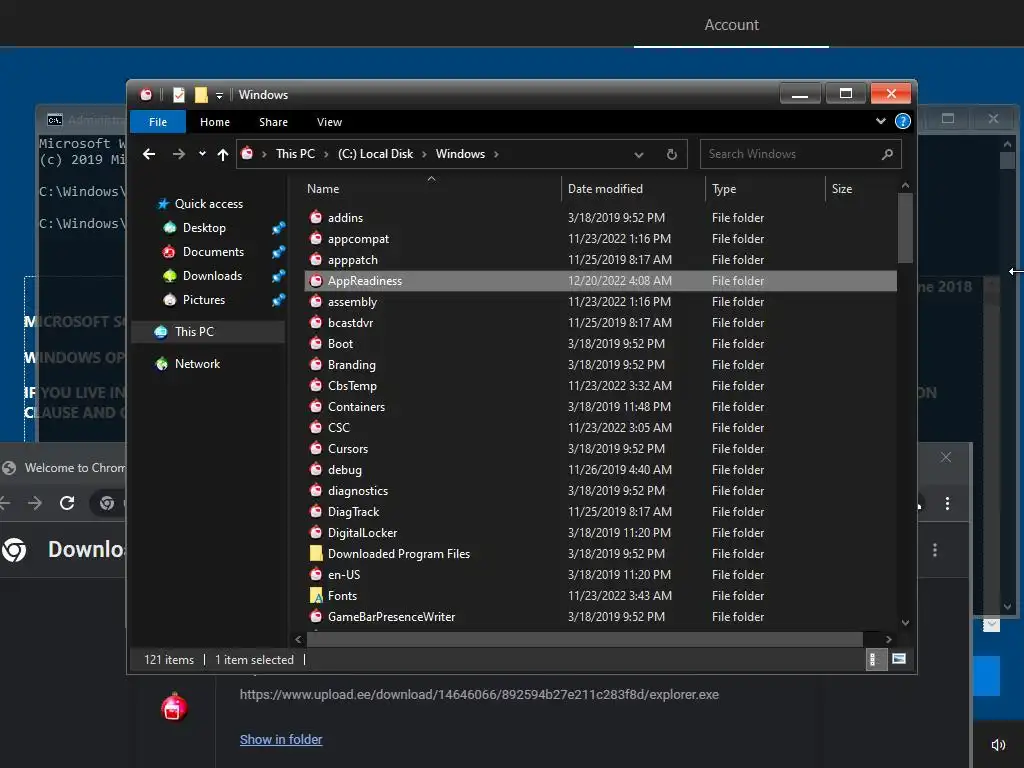
Task: Open Downloads in navigation pane
Action: (x=212, y=276)
